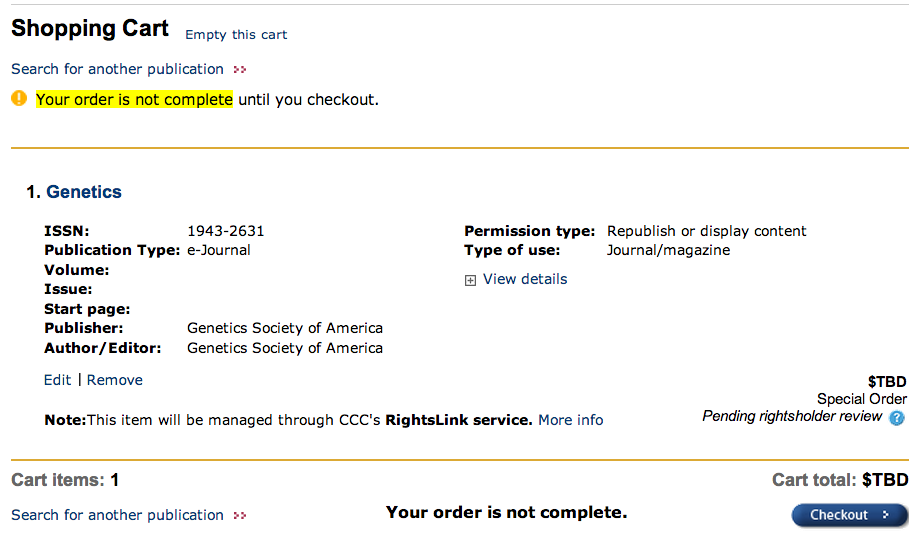Edit the Genetics cart item
The height and width of the screenshot is (543, 918).
tap(57, 380)
